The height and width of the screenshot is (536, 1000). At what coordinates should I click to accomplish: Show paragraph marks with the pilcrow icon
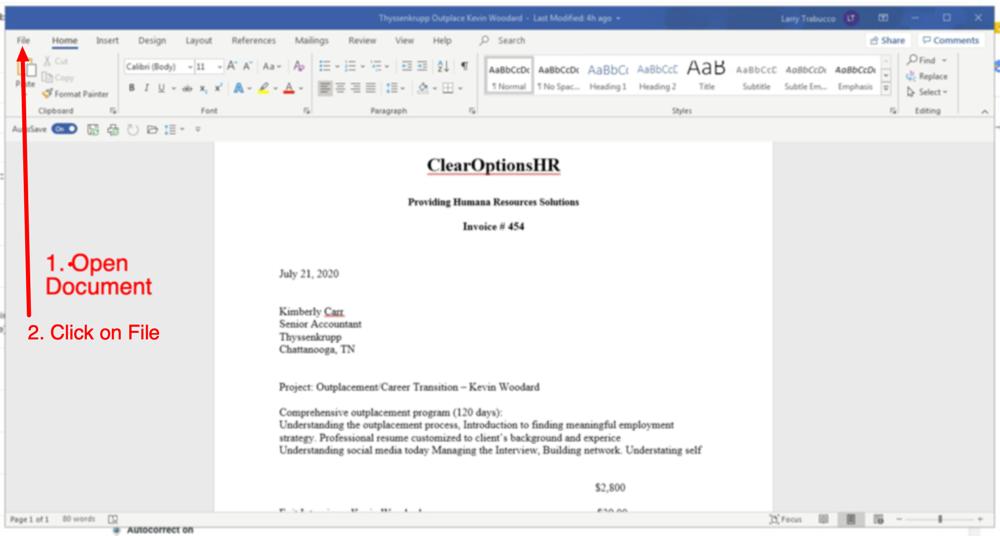464,66
